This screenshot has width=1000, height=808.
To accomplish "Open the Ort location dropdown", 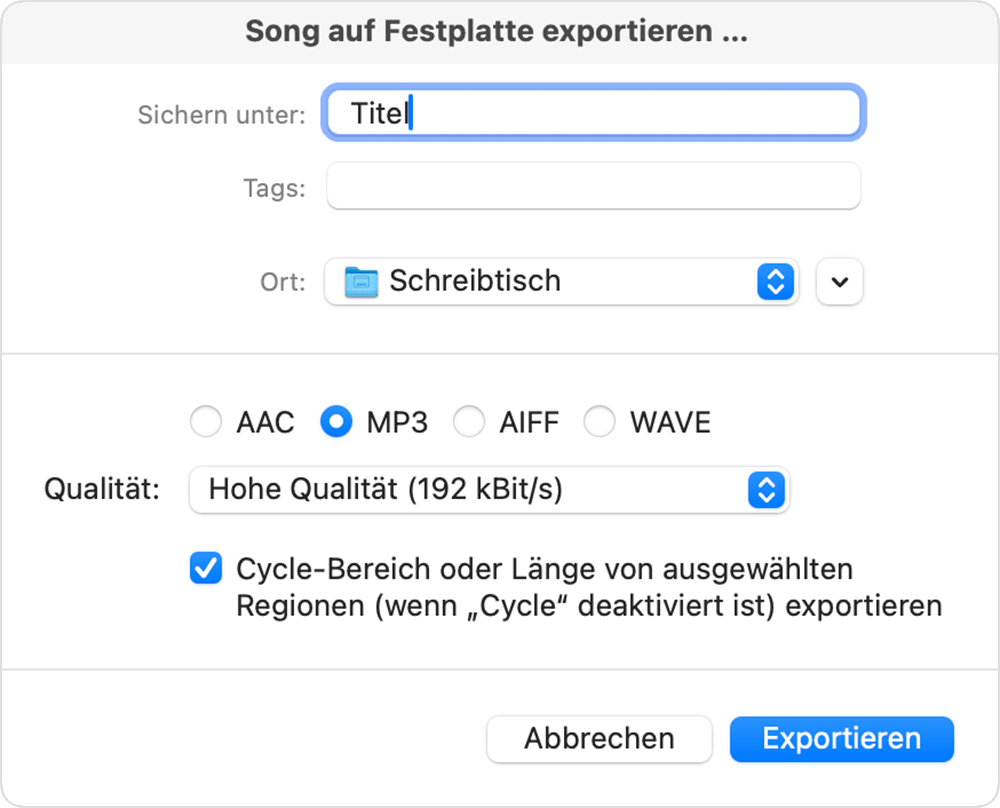I will point(560,281).
